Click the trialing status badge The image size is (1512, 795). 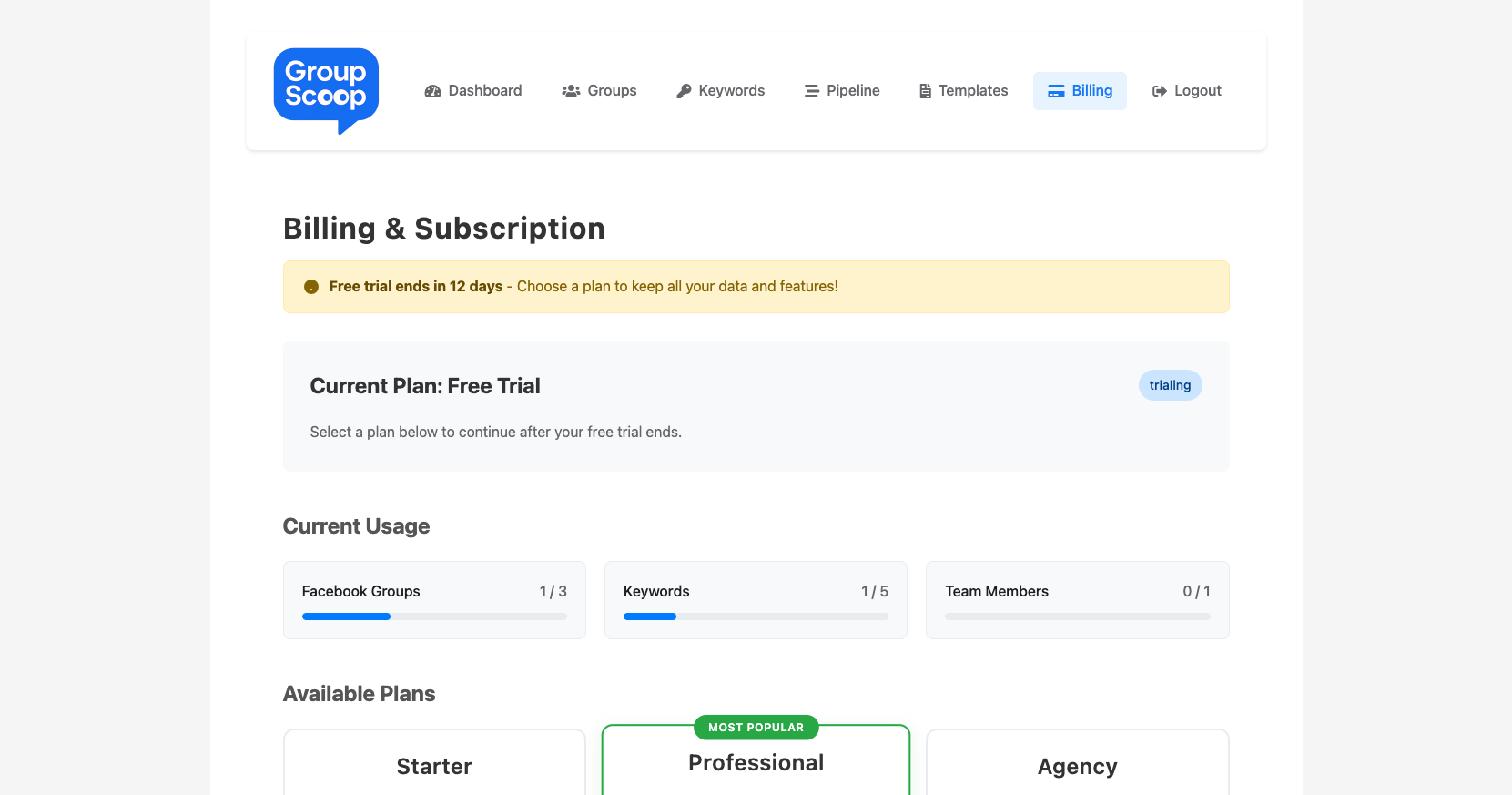(x=1170, y=385)
